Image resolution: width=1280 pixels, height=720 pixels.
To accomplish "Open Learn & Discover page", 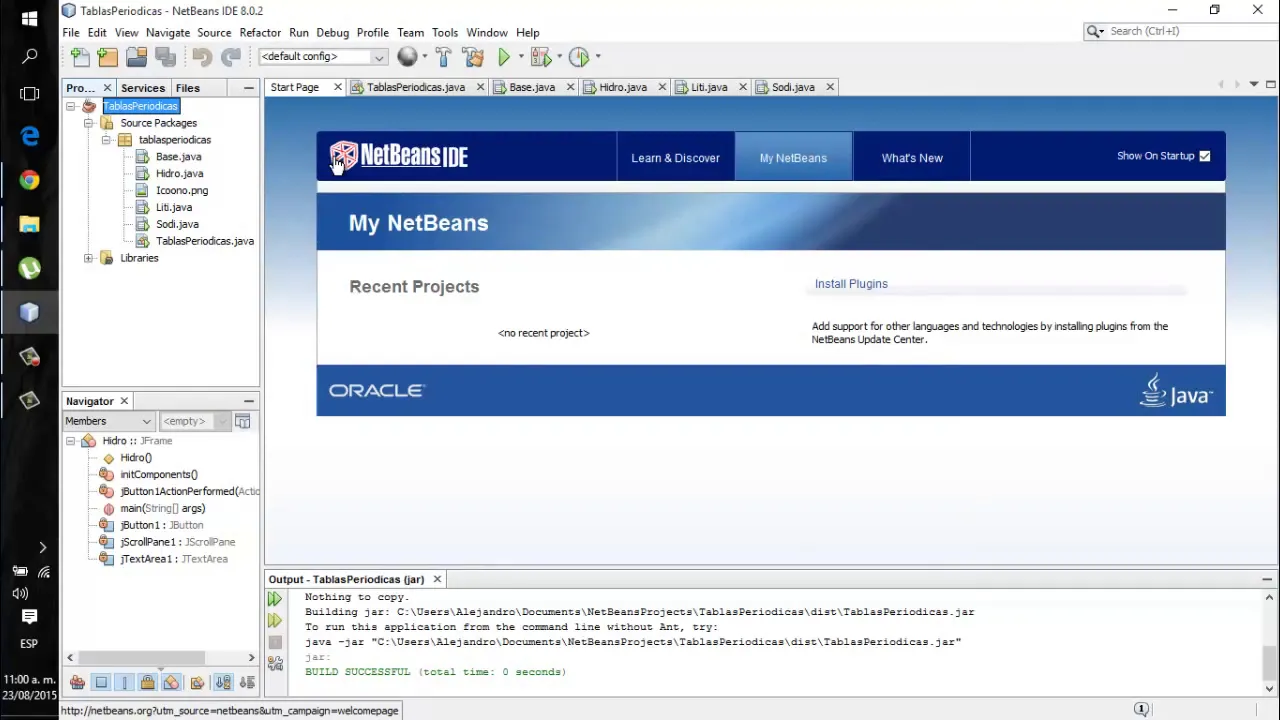I will tap(675, 158).
